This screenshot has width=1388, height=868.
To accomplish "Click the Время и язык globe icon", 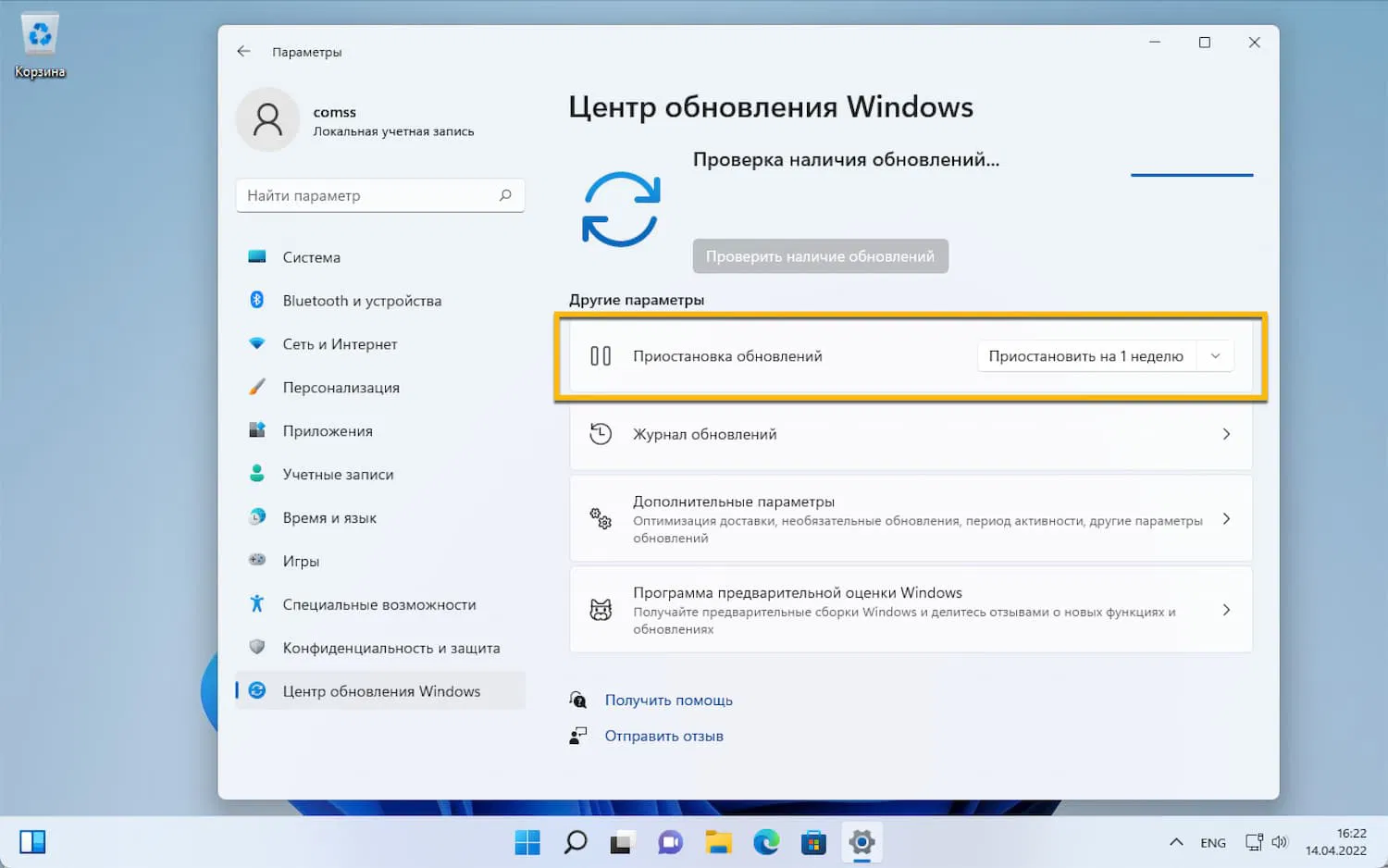I will 257,517.
